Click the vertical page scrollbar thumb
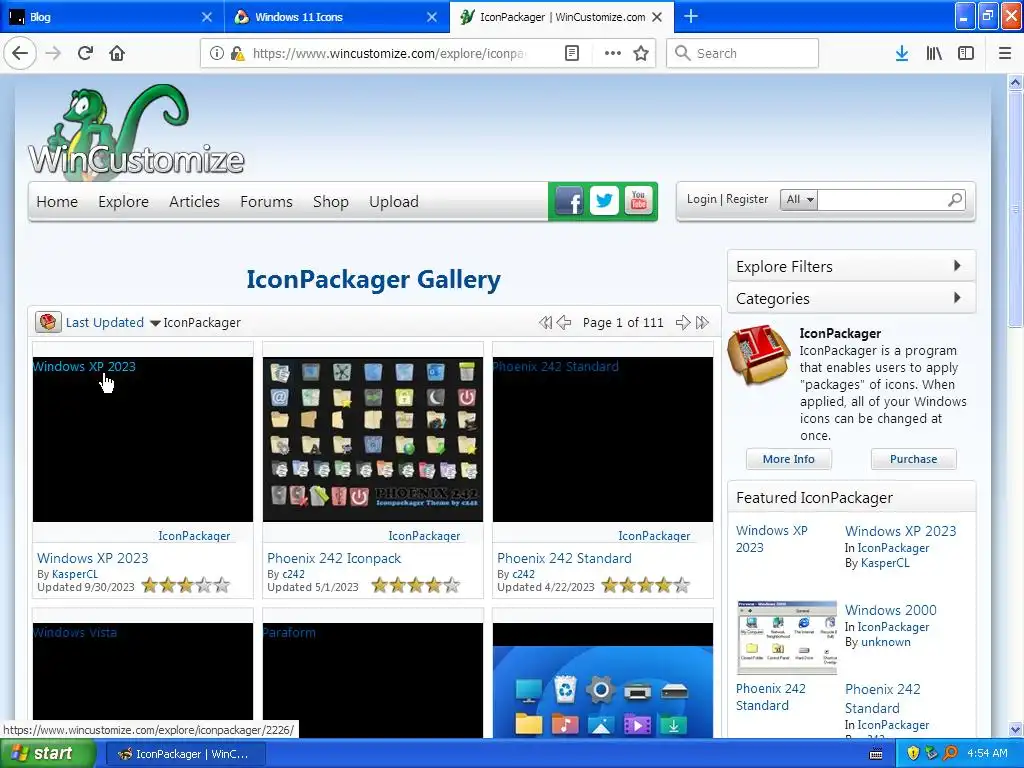This screenshot has height=768, width=1024. [1015, 209]
